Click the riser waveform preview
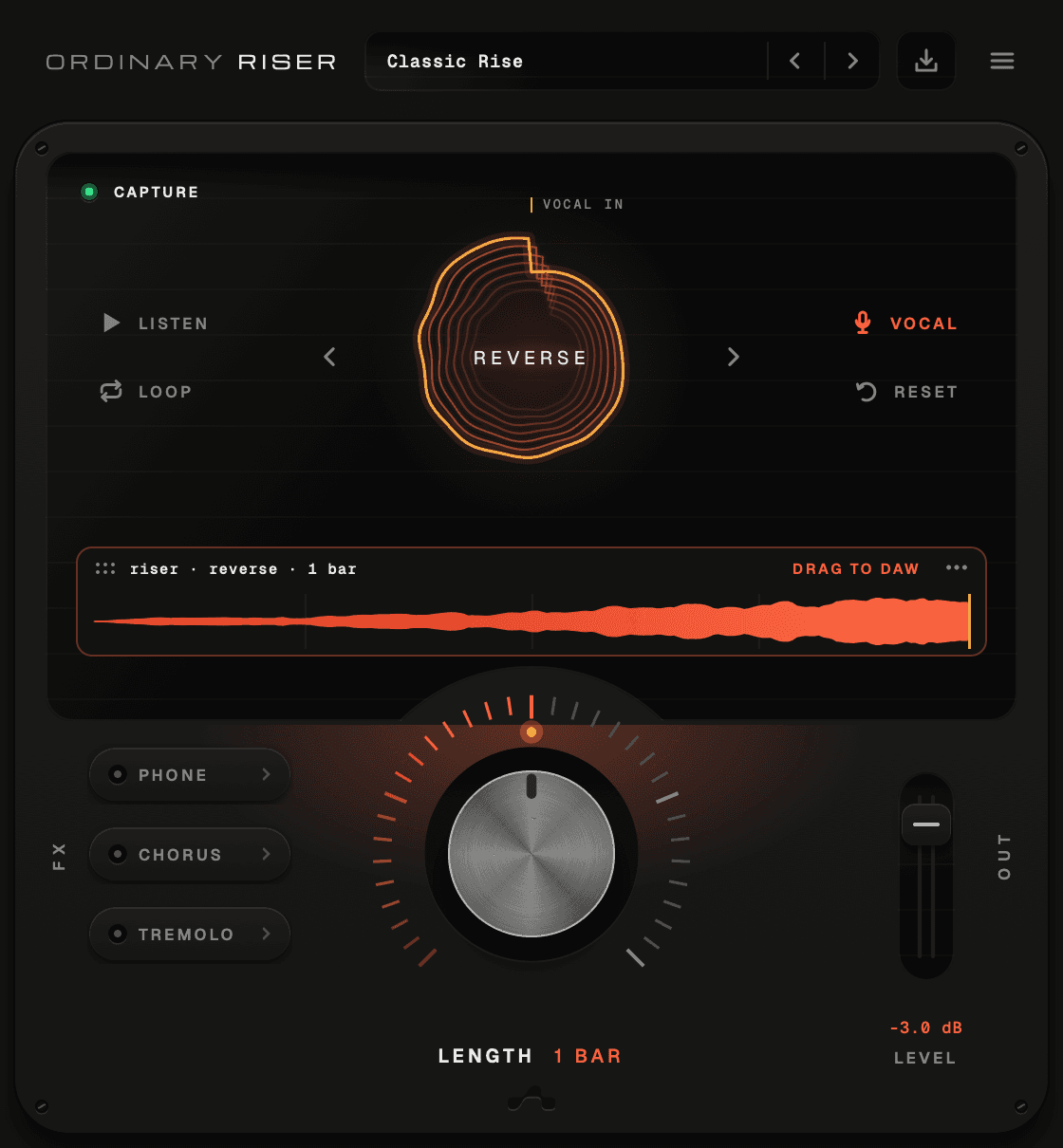This screenshot has width=1063, height=1148. pos(531,621)
